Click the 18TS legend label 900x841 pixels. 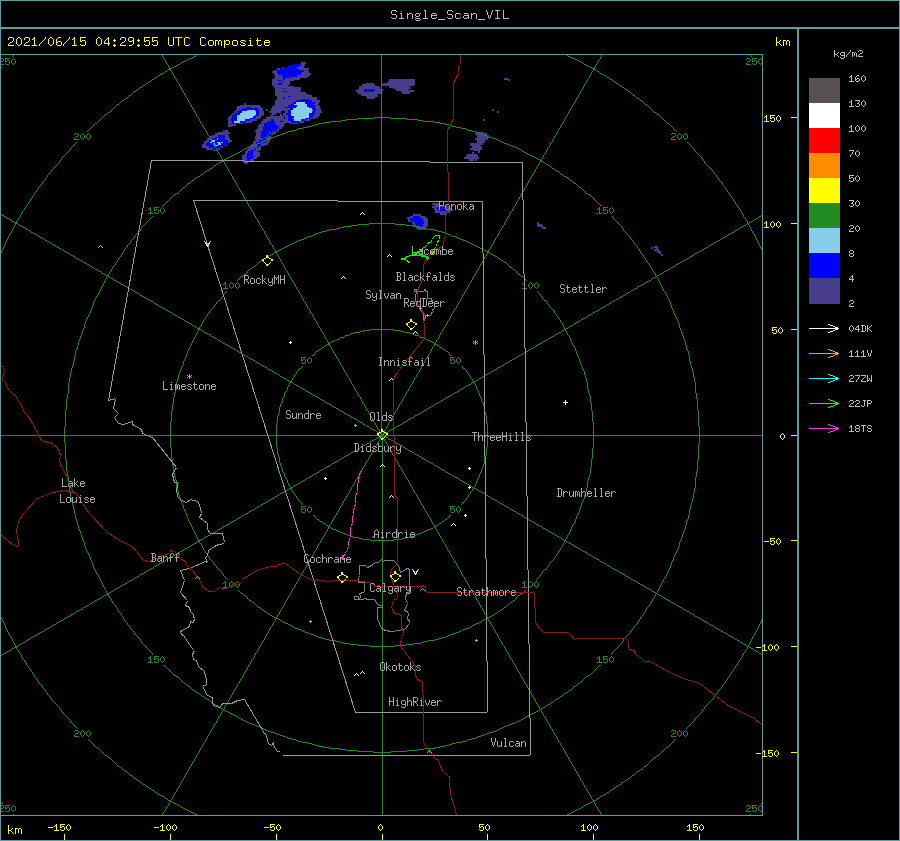point(860,428)
